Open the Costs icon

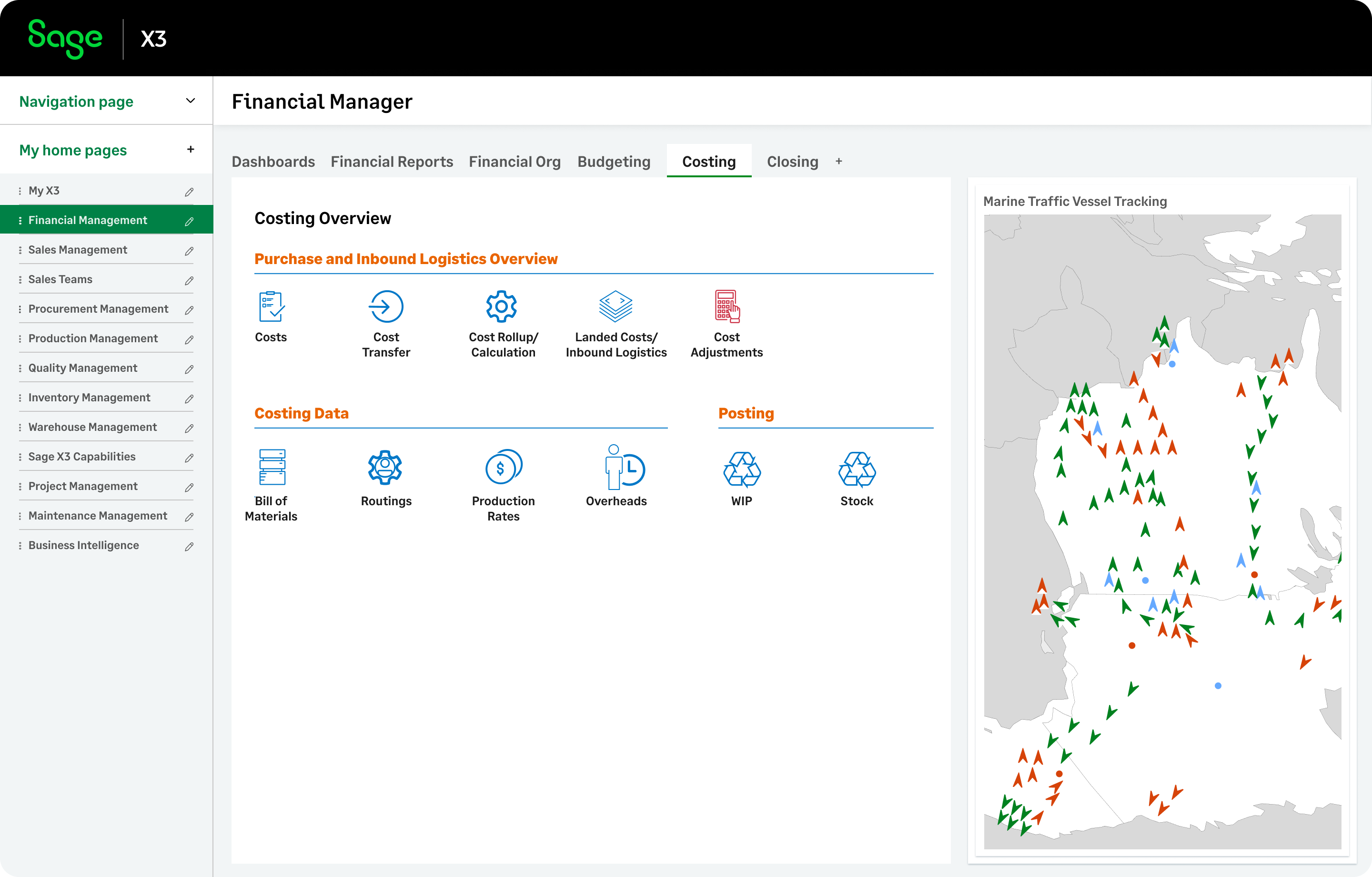coord(271,307)
